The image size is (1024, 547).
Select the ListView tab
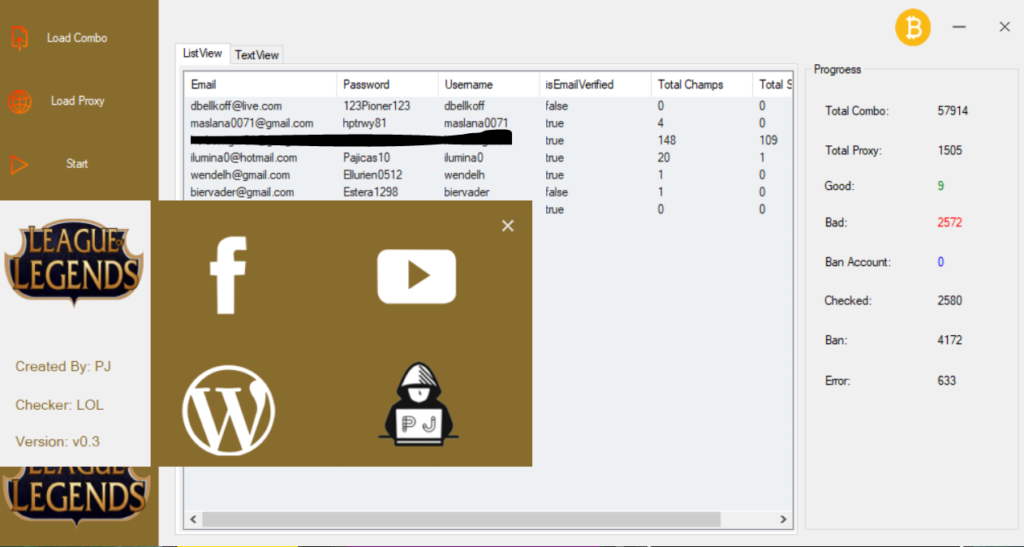point(202,54)
